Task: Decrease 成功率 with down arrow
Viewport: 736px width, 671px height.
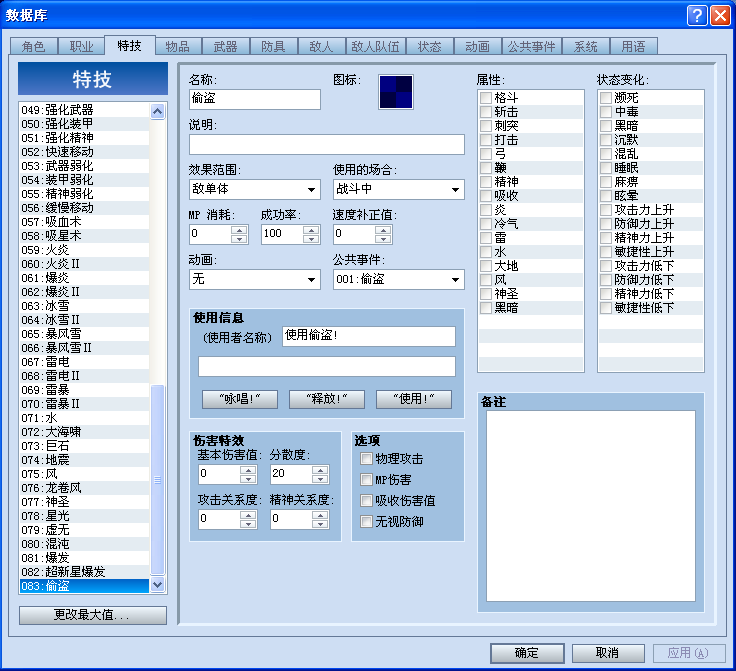Action: point(311,239)
